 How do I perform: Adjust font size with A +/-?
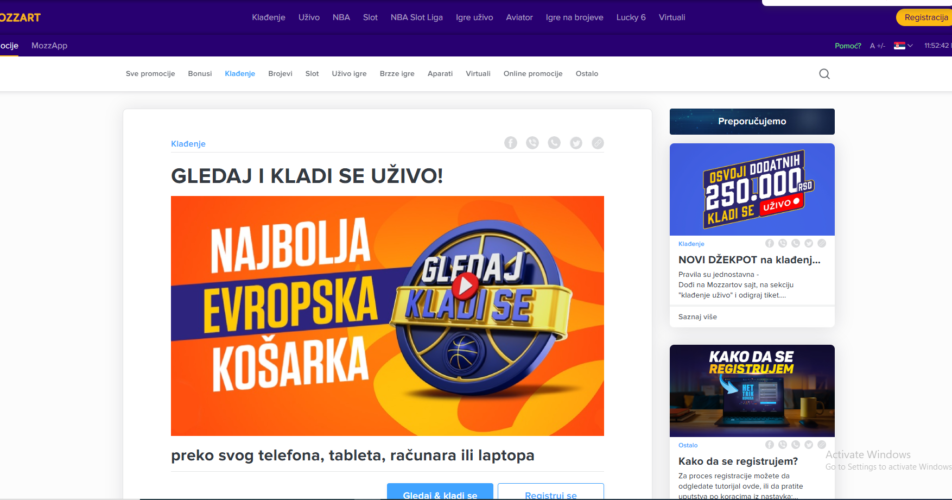pyautogui.click(x=877, y=46)
